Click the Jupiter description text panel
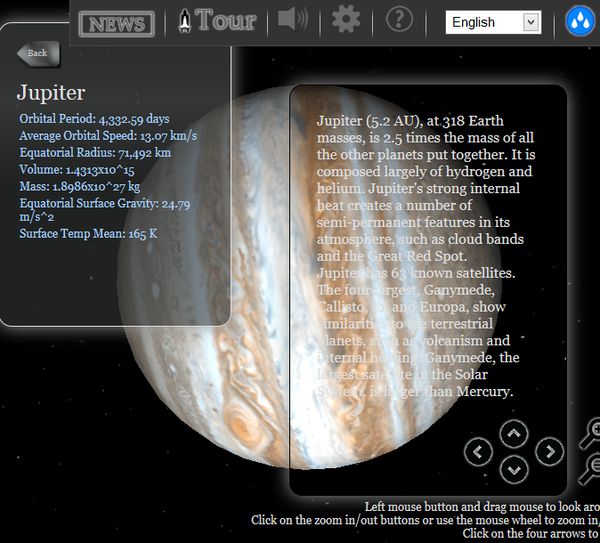600x543 pixels. click(x=428, y=290)
